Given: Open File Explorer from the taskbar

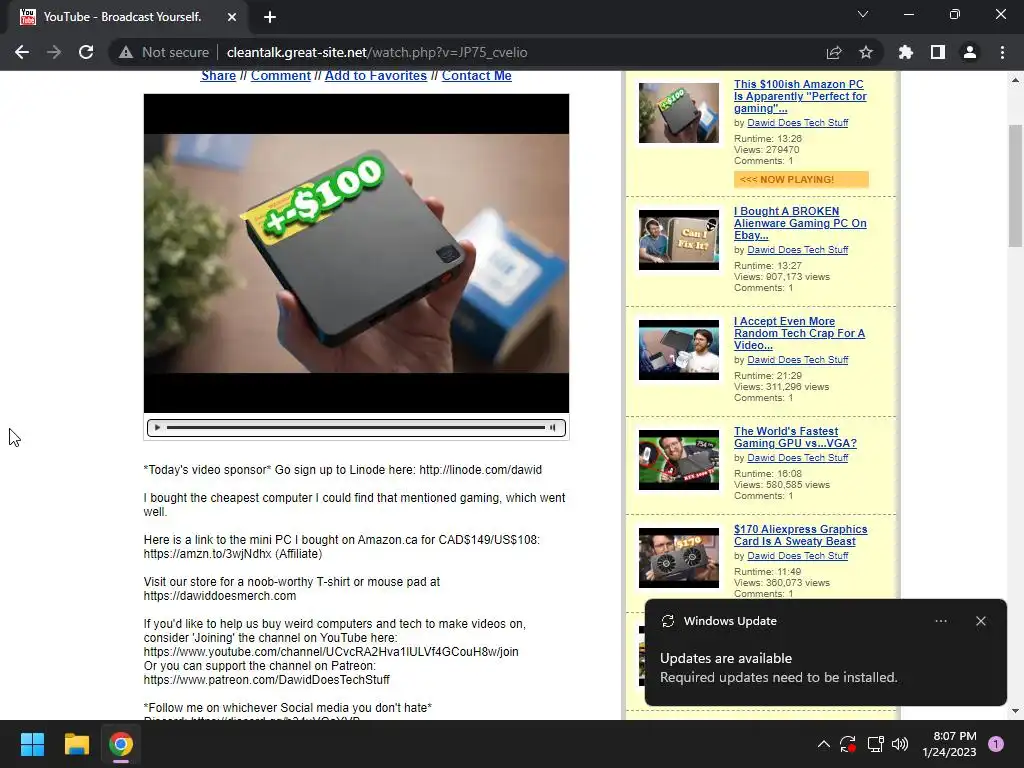Looking at the screenshot, I should pyautogui.click(x=76, y=744).
